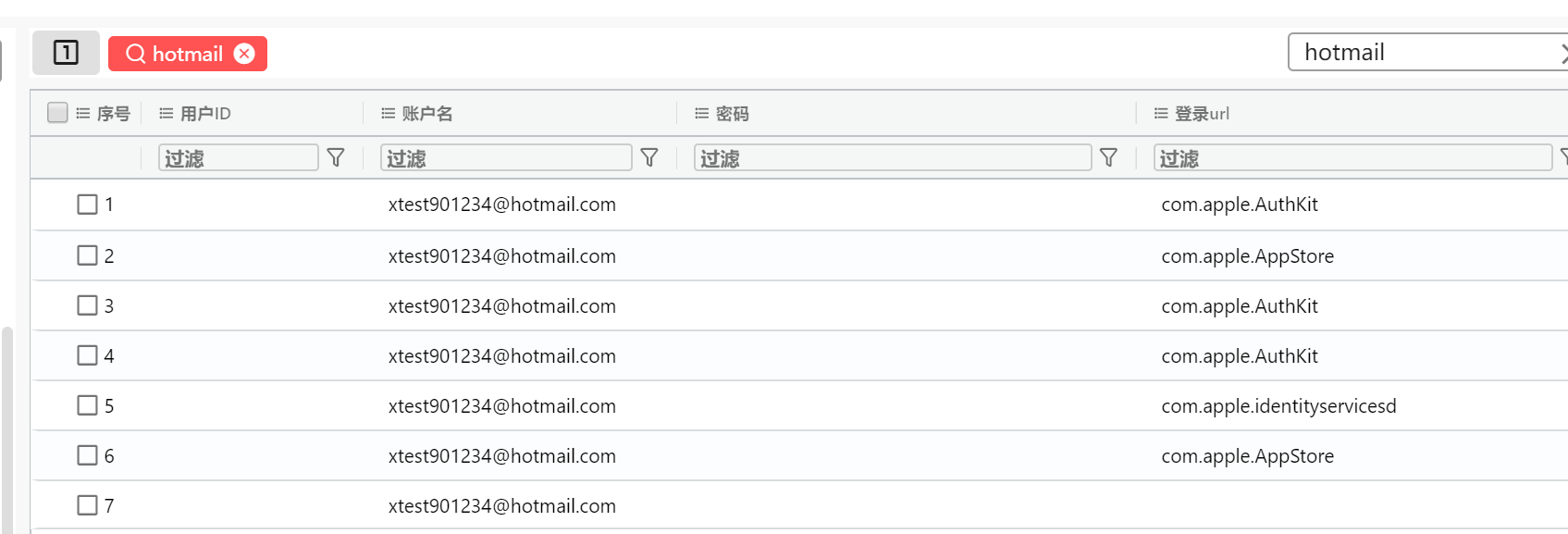Check the checkbox for row 5
The width and height of the screenshot is (1568, 534).
coord(87,405)
